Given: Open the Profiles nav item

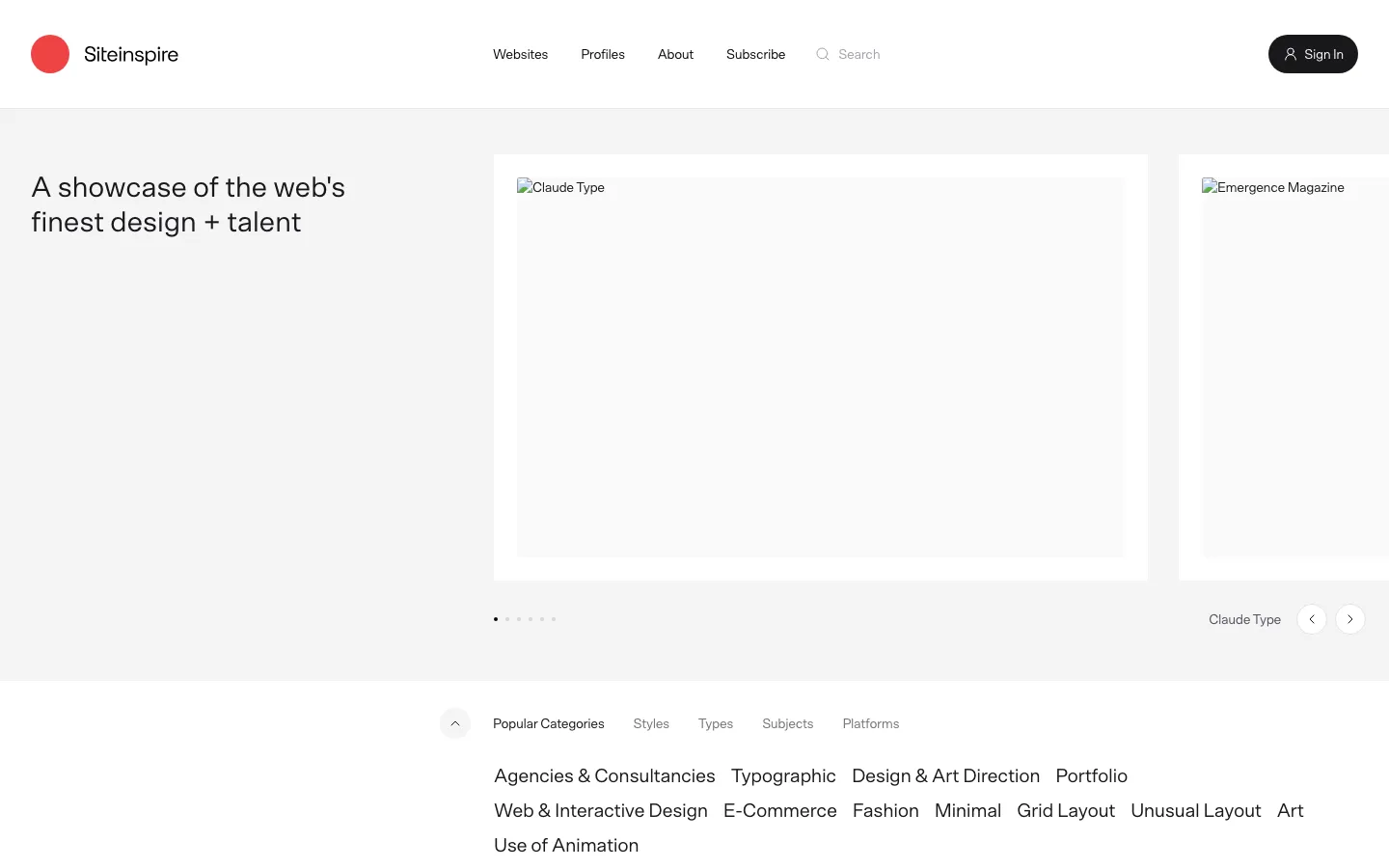Looking at the screenshot, I should coord(603,54).
